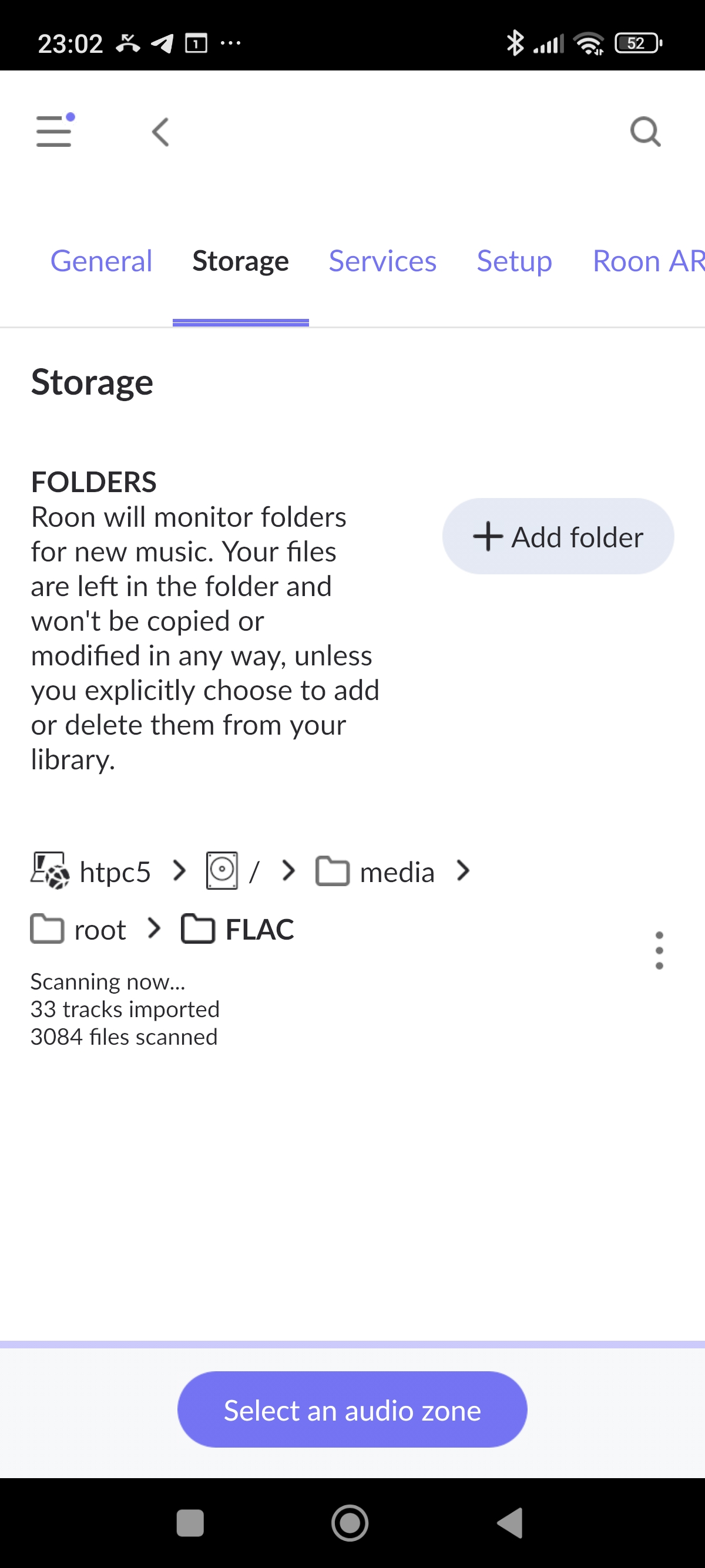Open the Setup tab
The image size is (705, 1568).
514,262
